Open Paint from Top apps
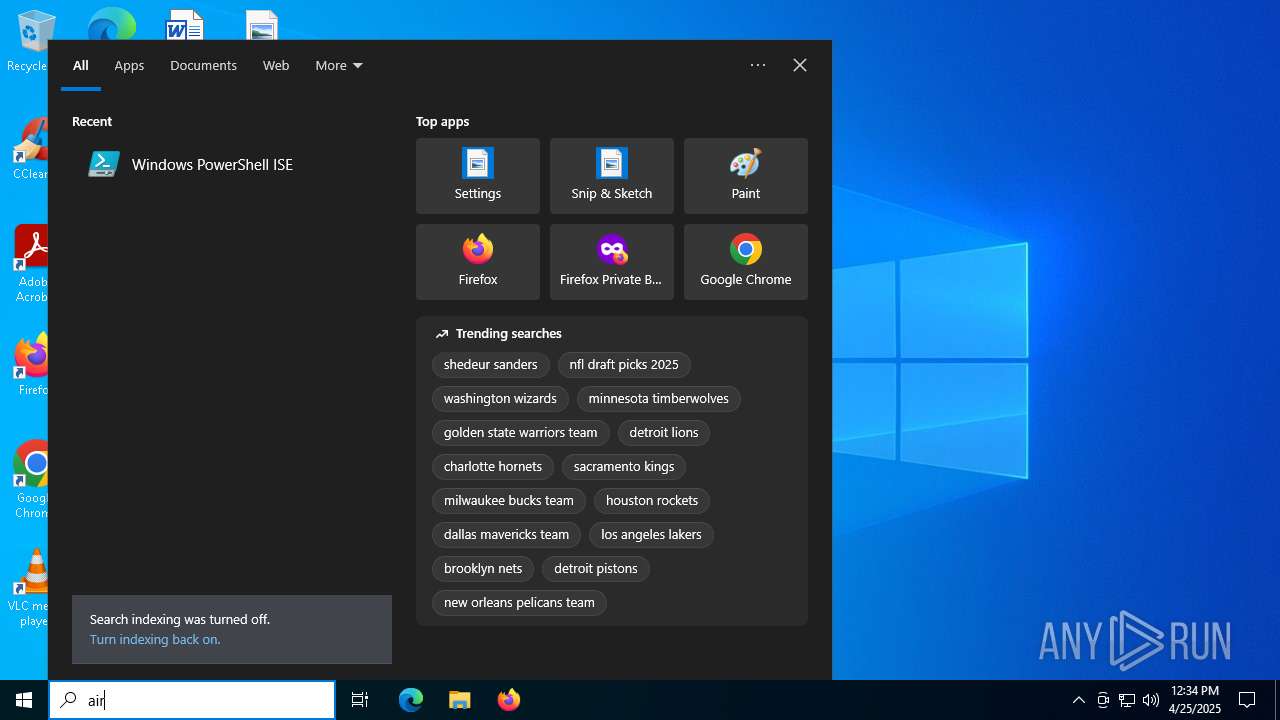The height and width of the screenshot is (720, 1280). [x=746, y=176]
